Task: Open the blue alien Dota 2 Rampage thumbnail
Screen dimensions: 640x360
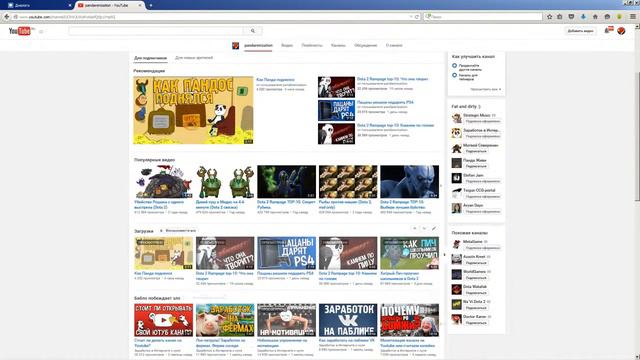Action: click(x=409, y=182)
